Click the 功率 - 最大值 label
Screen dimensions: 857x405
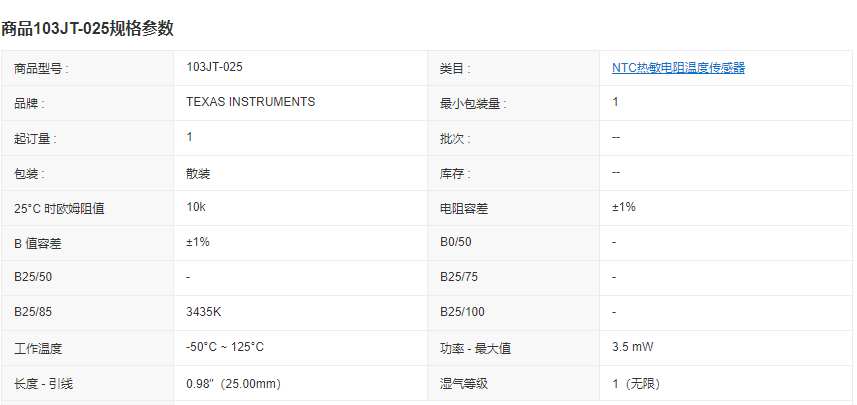point(475,348)
